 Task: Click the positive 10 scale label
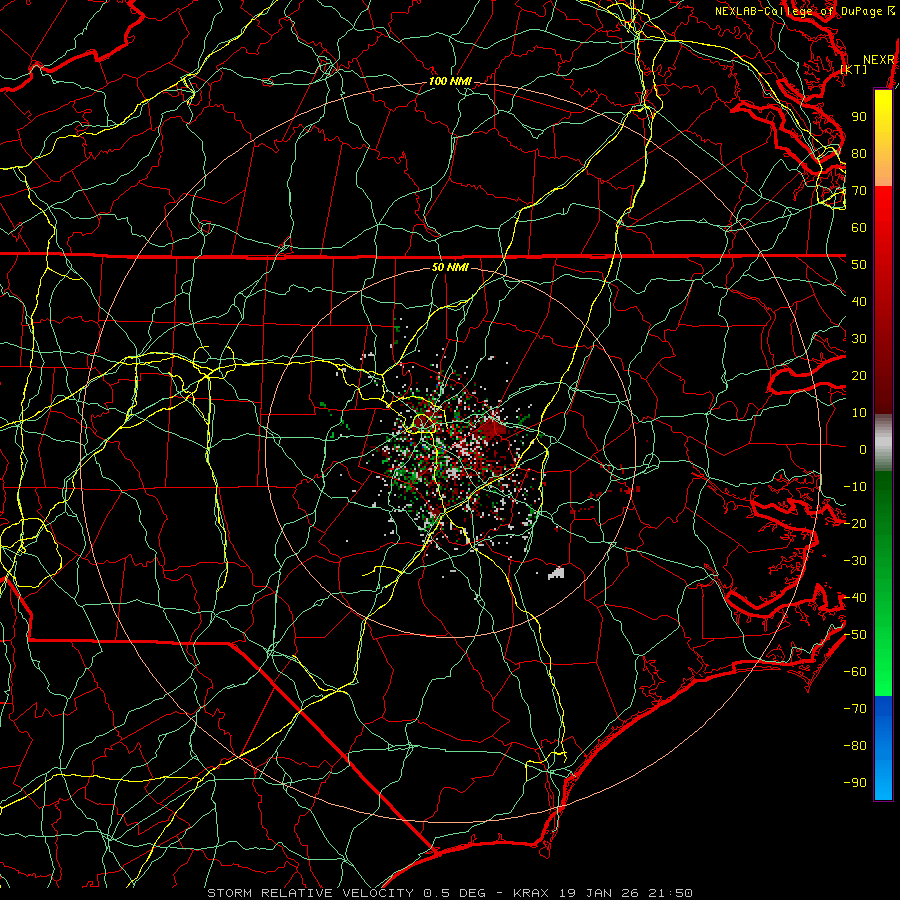click(859, 413)
